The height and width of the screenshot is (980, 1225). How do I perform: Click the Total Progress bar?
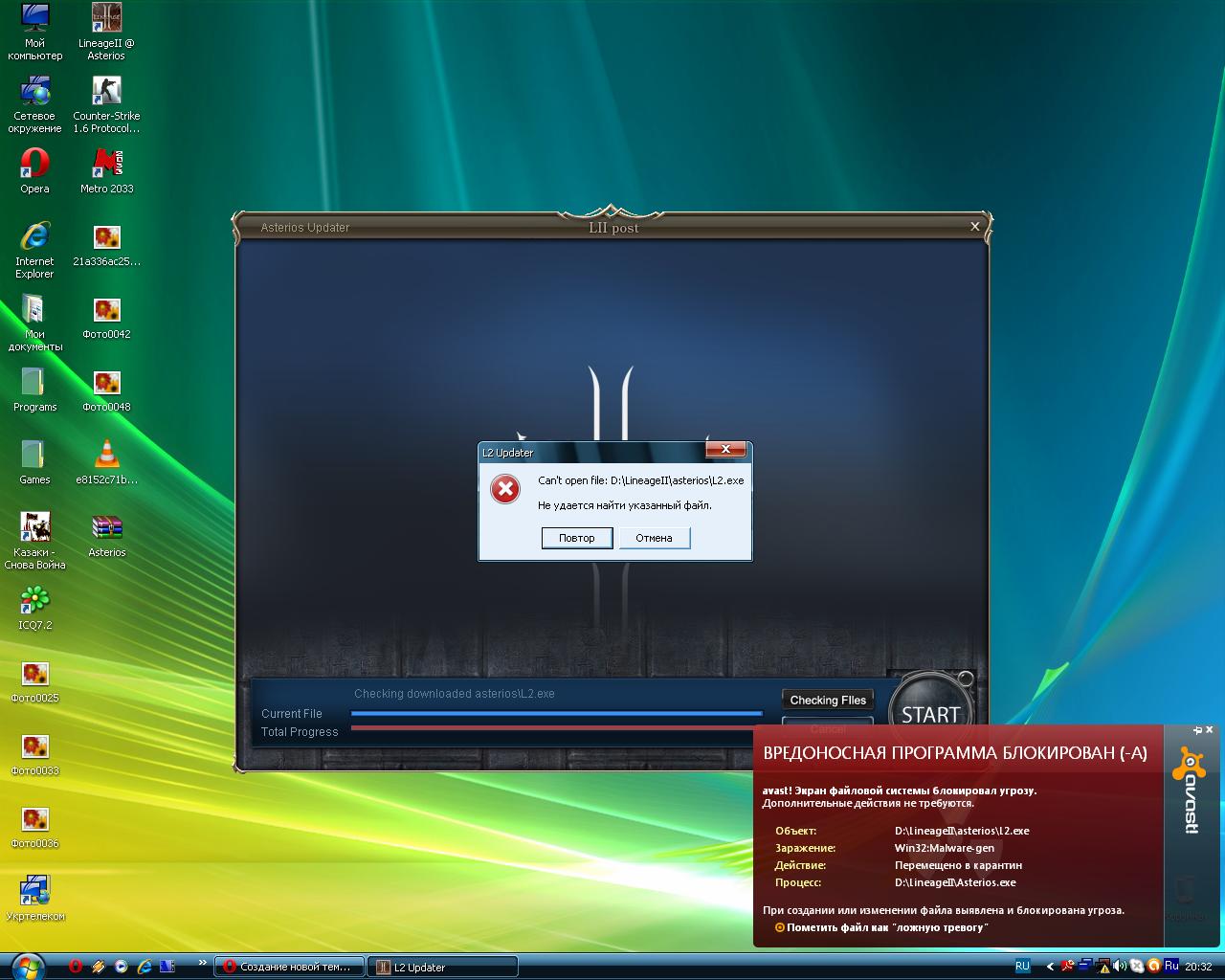(x=553, y=728)
